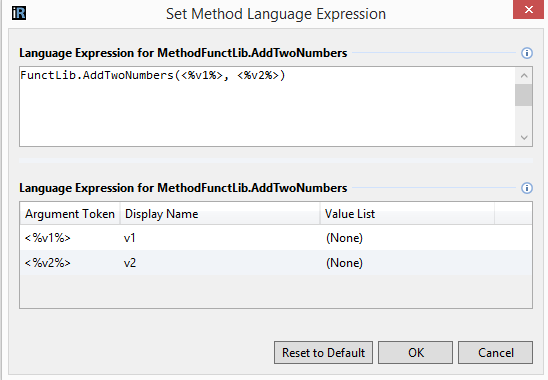
Task: Click the iR application icon in title bar
Action: point(19,13)
